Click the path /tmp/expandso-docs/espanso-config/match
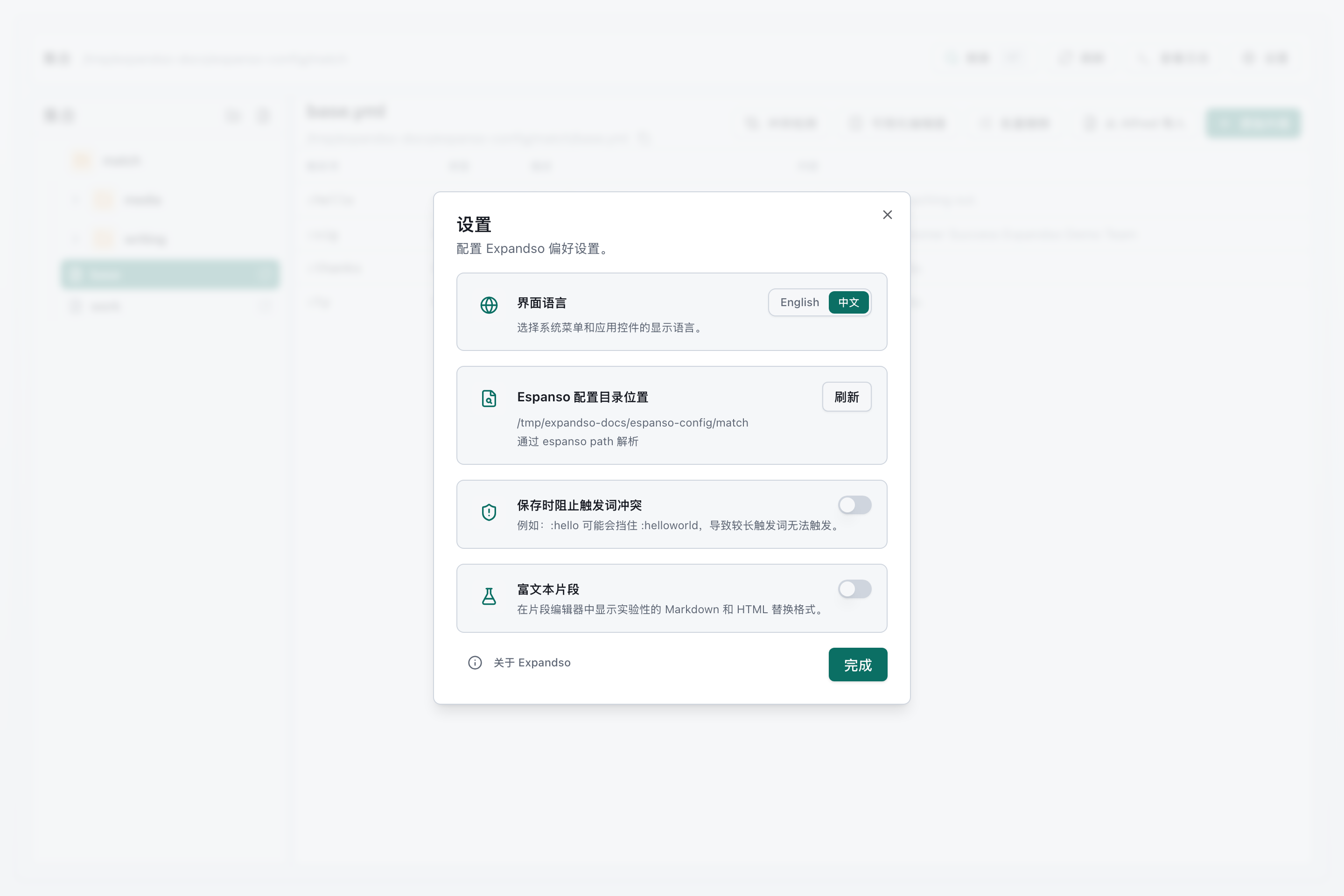The image size is (1344, 896). 633,423
